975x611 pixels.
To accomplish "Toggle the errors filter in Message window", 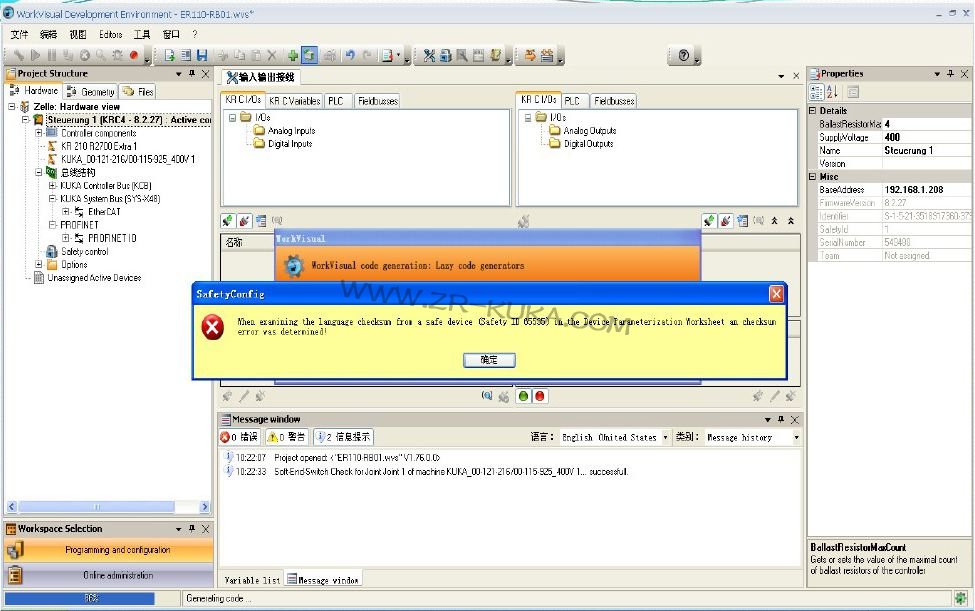I will pyautogui.click(x=239, y=437).
